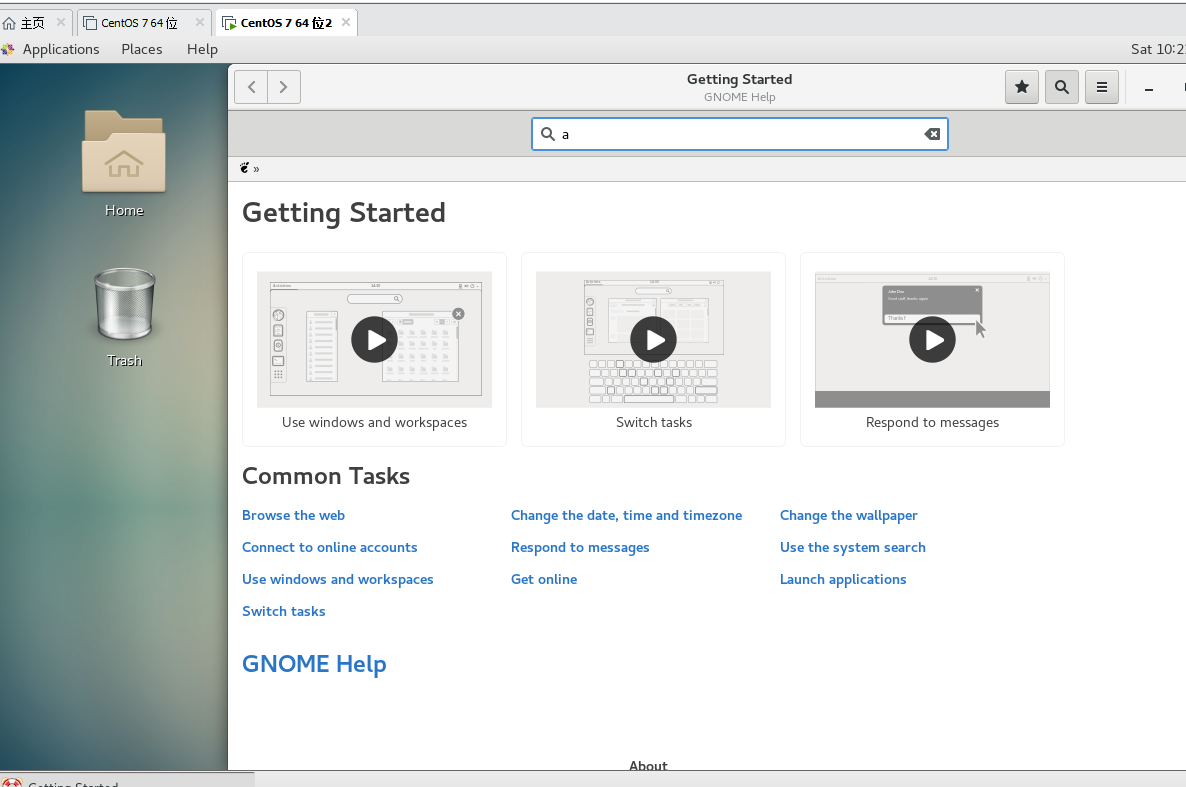
Task: Open the Home folder on desktop
Action: click(x=124, y=164)
